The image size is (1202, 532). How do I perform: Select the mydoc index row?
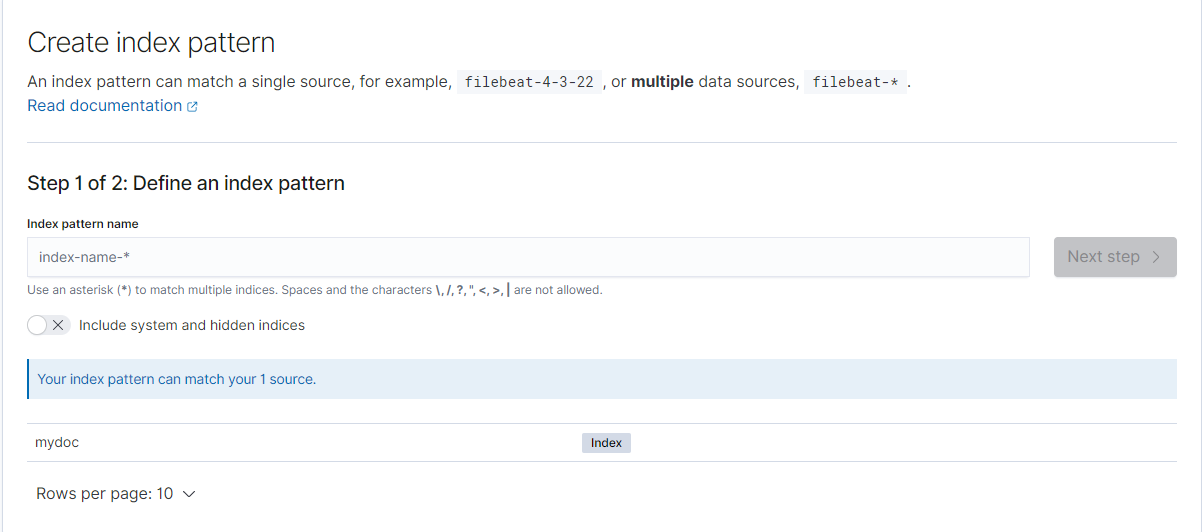tap(602, 442)
